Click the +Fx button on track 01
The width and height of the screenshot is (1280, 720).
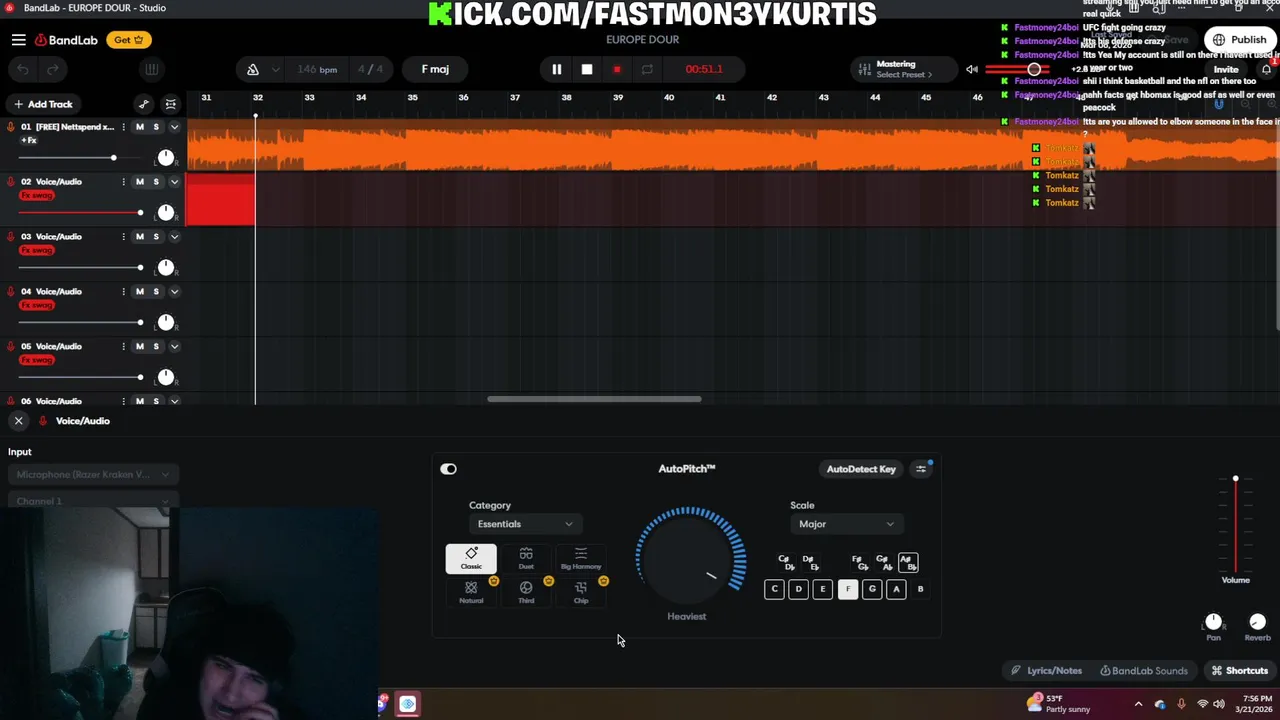[29, 140]
